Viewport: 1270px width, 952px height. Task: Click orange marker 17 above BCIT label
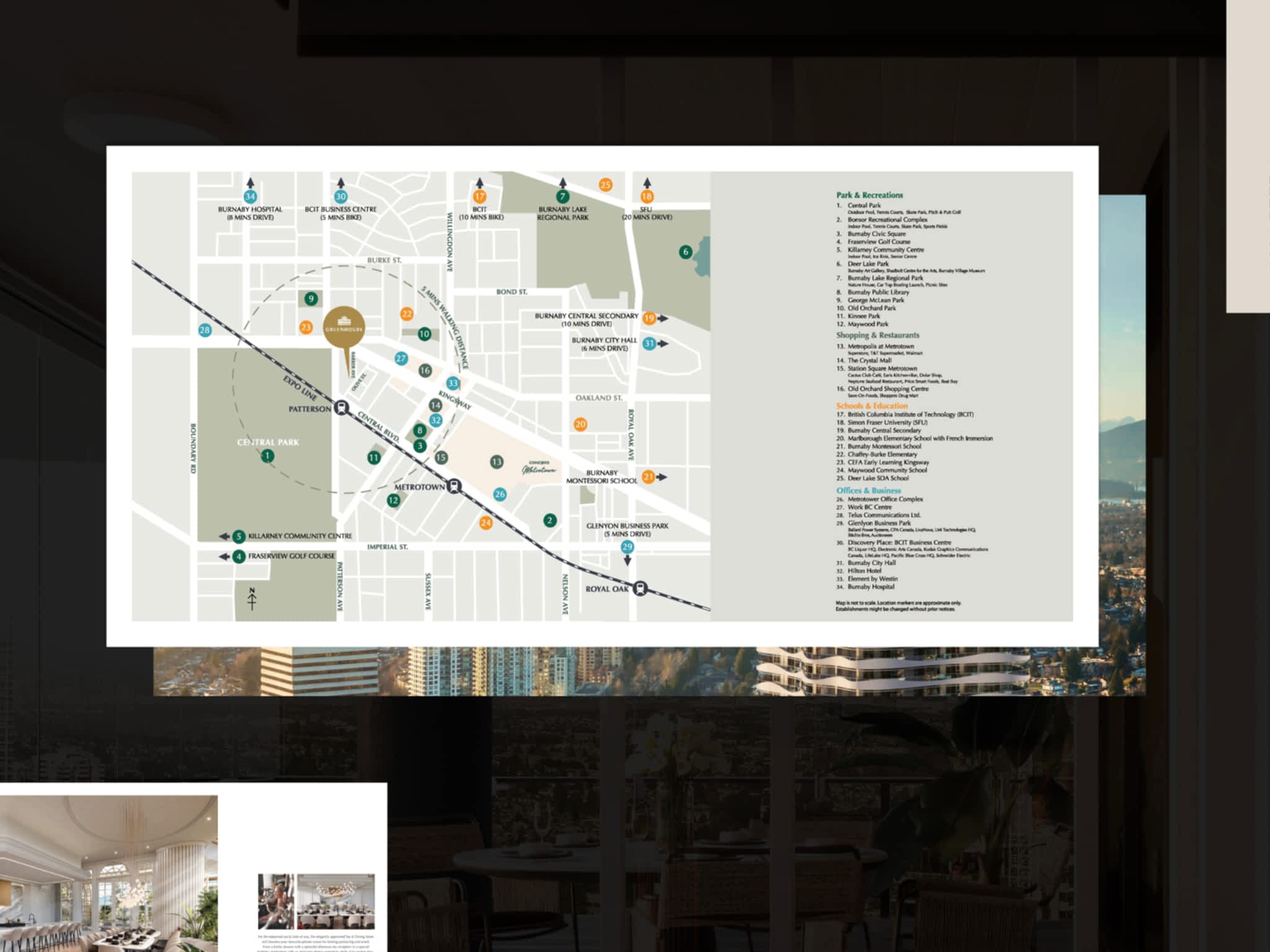(x=479, y=196)
